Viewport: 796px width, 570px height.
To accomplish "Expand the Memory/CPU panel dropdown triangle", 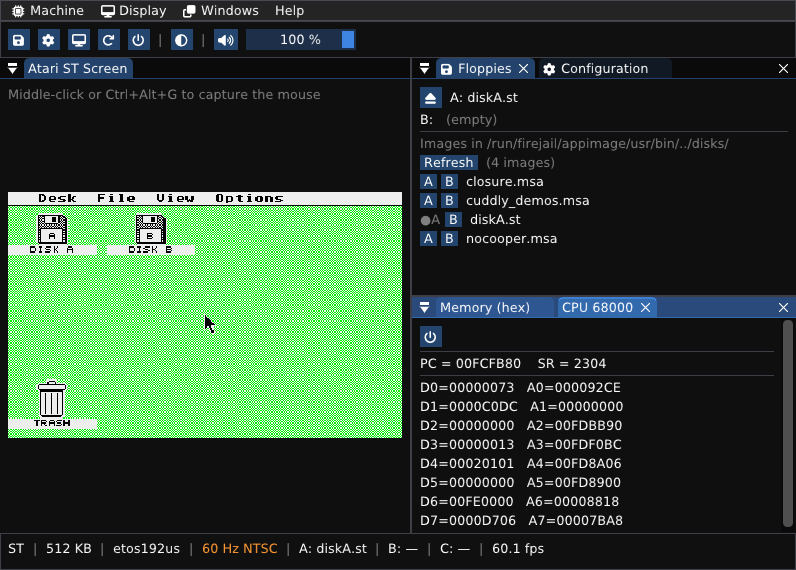I will coord(424,308).
